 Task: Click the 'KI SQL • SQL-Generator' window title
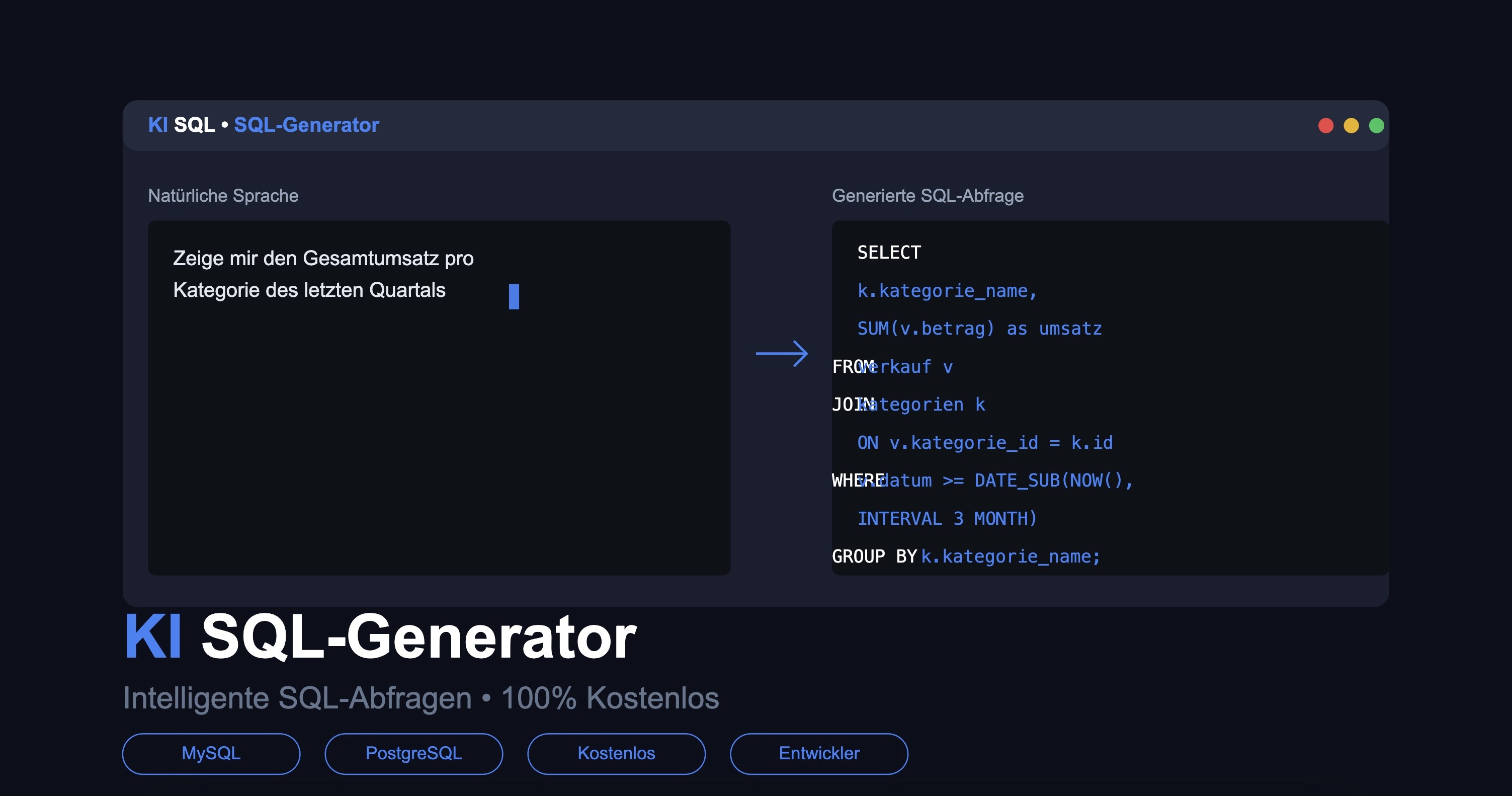(264, 125)
